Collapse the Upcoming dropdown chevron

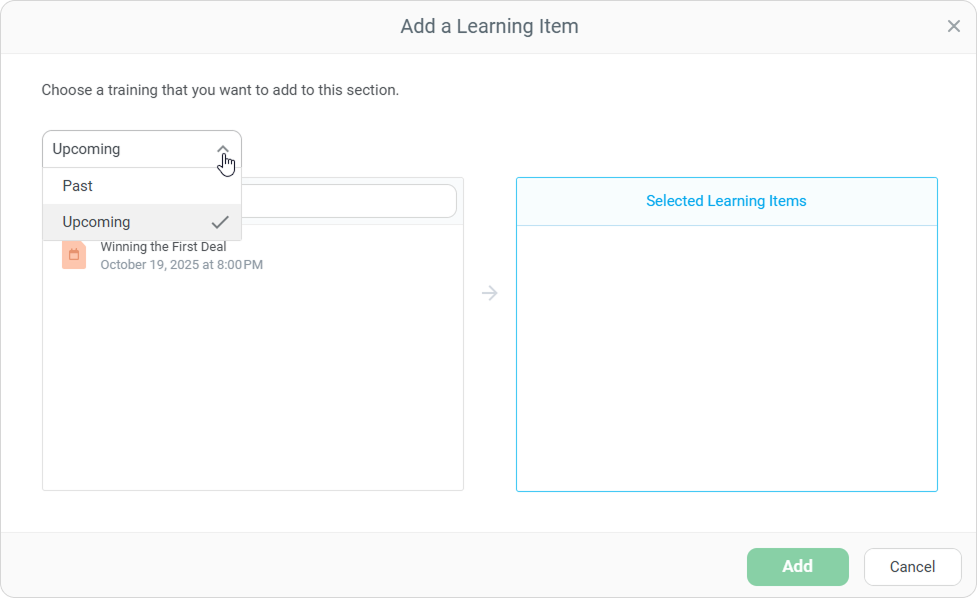click(223, 149)
